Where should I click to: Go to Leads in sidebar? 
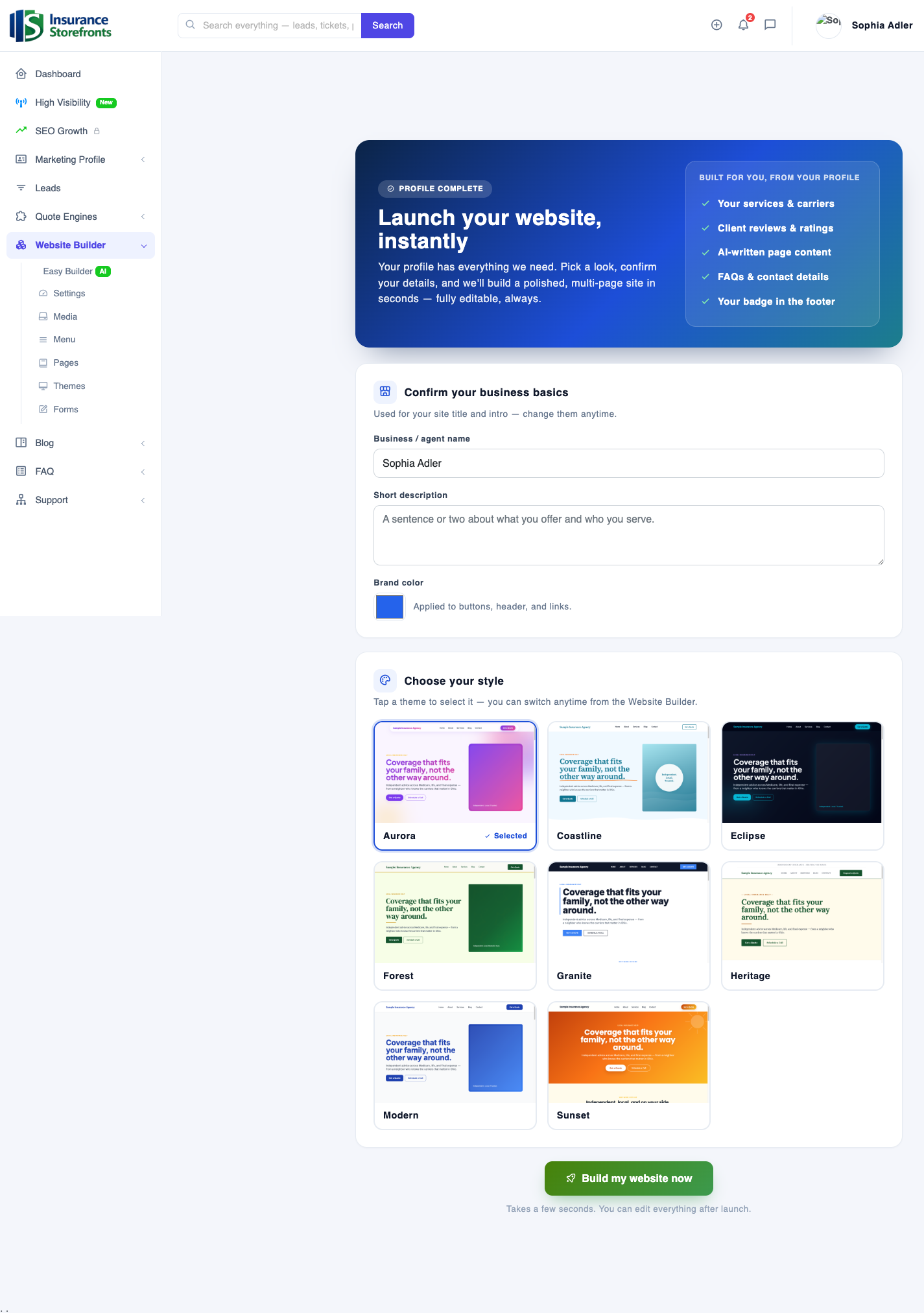click(80, 188)
